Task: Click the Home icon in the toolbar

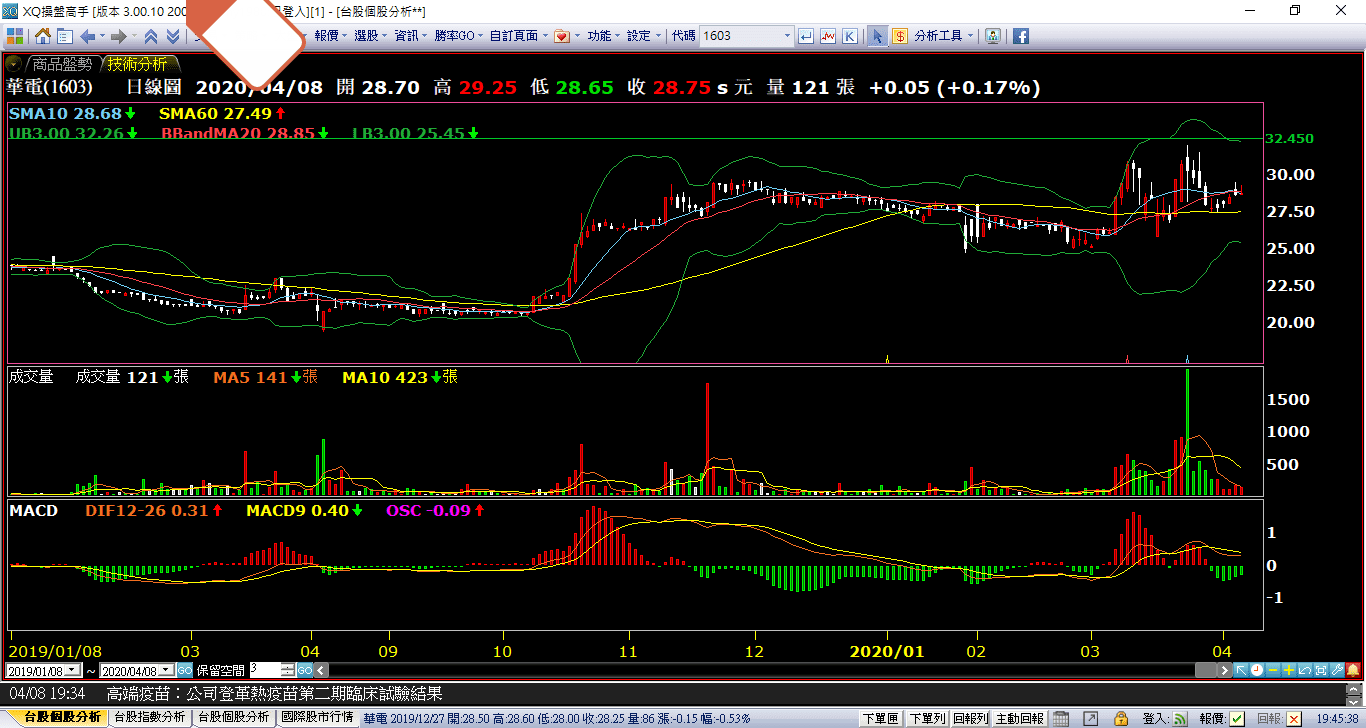Action: [x=43, y=36]
